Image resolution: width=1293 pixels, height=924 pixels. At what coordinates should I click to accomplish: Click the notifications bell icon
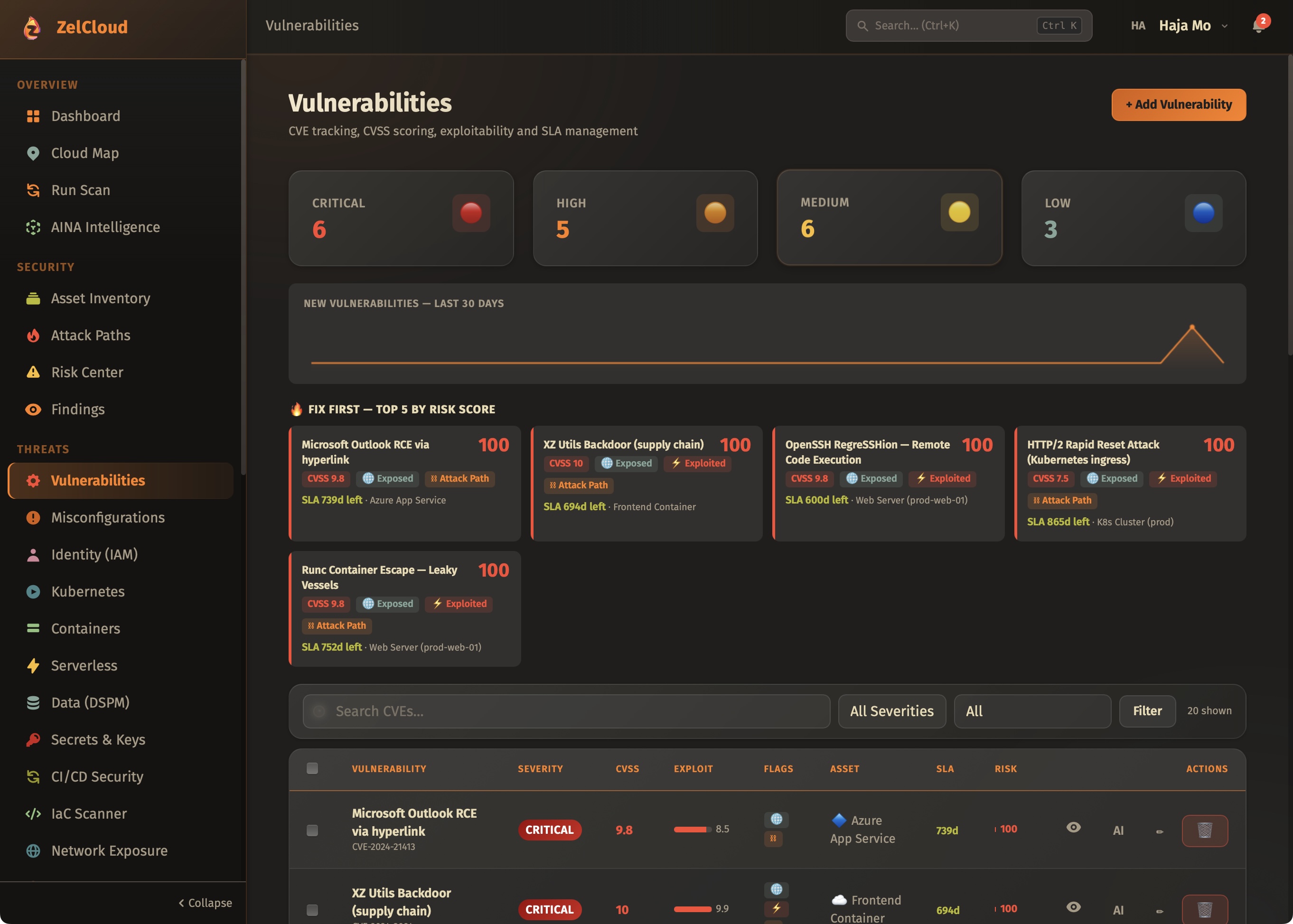1258,26
